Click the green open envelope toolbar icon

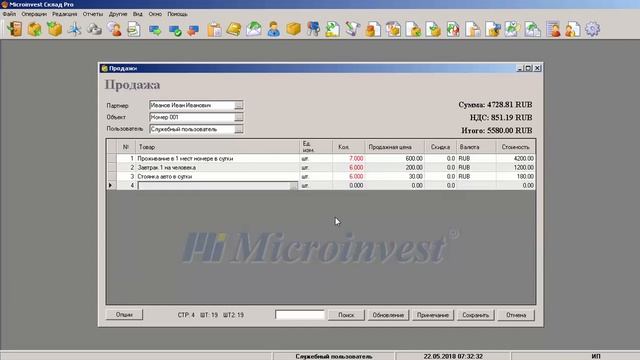[254, 29]
